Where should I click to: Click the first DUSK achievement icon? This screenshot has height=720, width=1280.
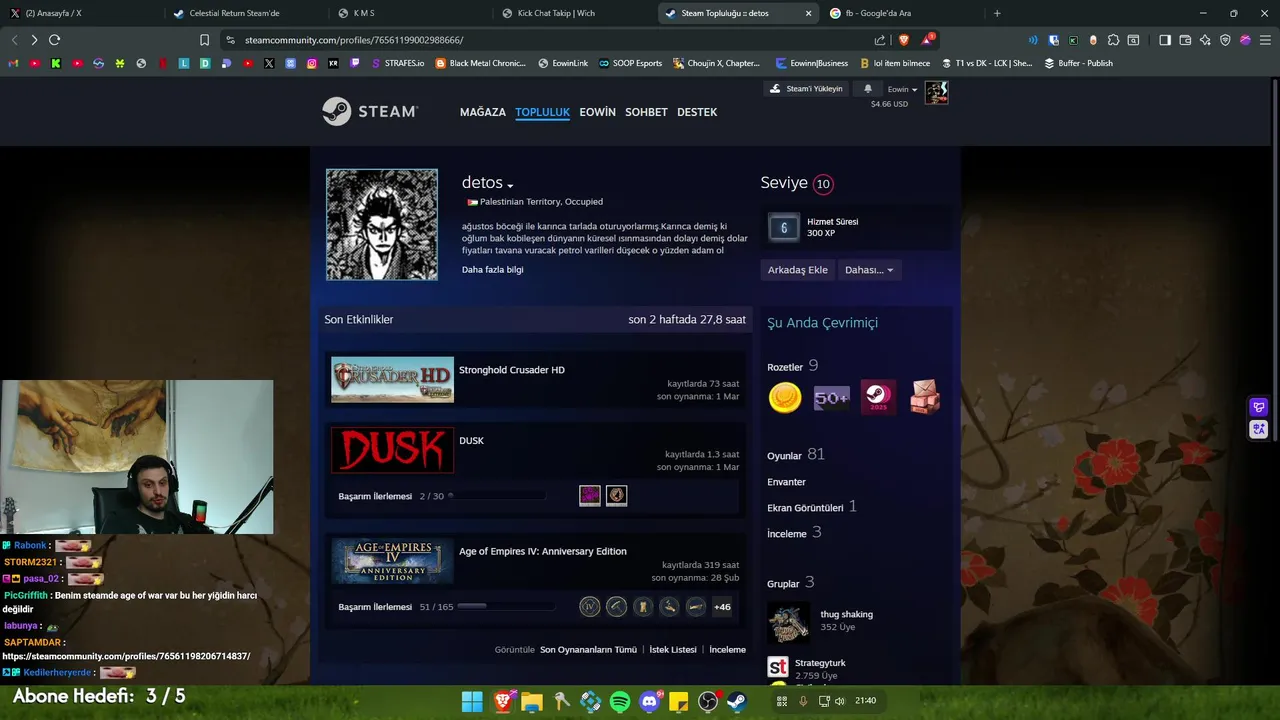590,495
